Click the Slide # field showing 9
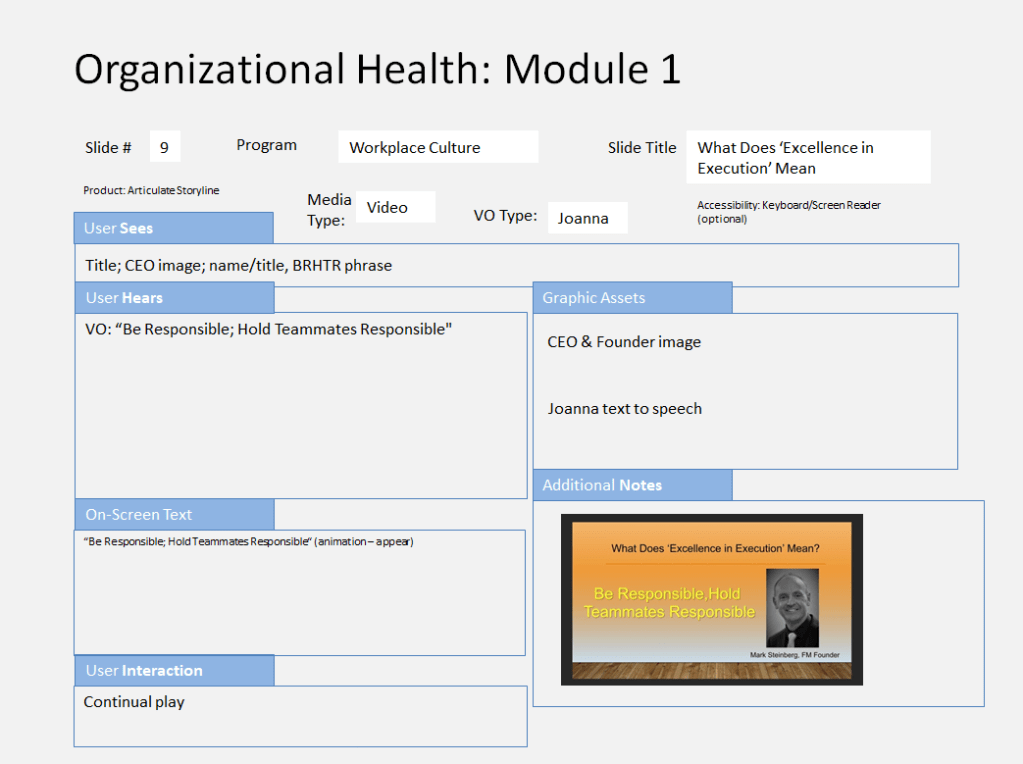This screenshot has height=764, width=1023. [165, 147]
